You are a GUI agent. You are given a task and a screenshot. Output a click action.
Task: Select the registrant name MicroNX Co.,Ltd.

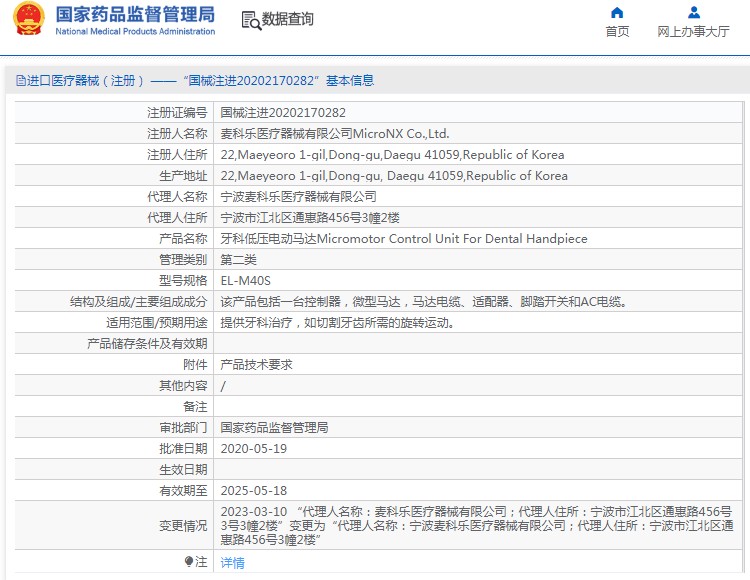pos(401,134)
